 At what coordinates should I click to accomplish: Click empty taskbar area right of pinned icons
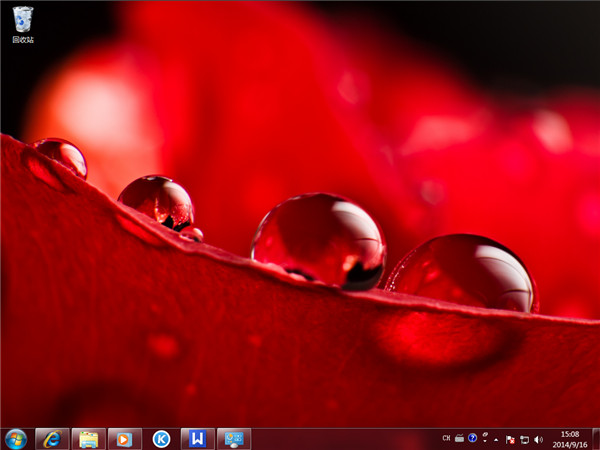340,439
